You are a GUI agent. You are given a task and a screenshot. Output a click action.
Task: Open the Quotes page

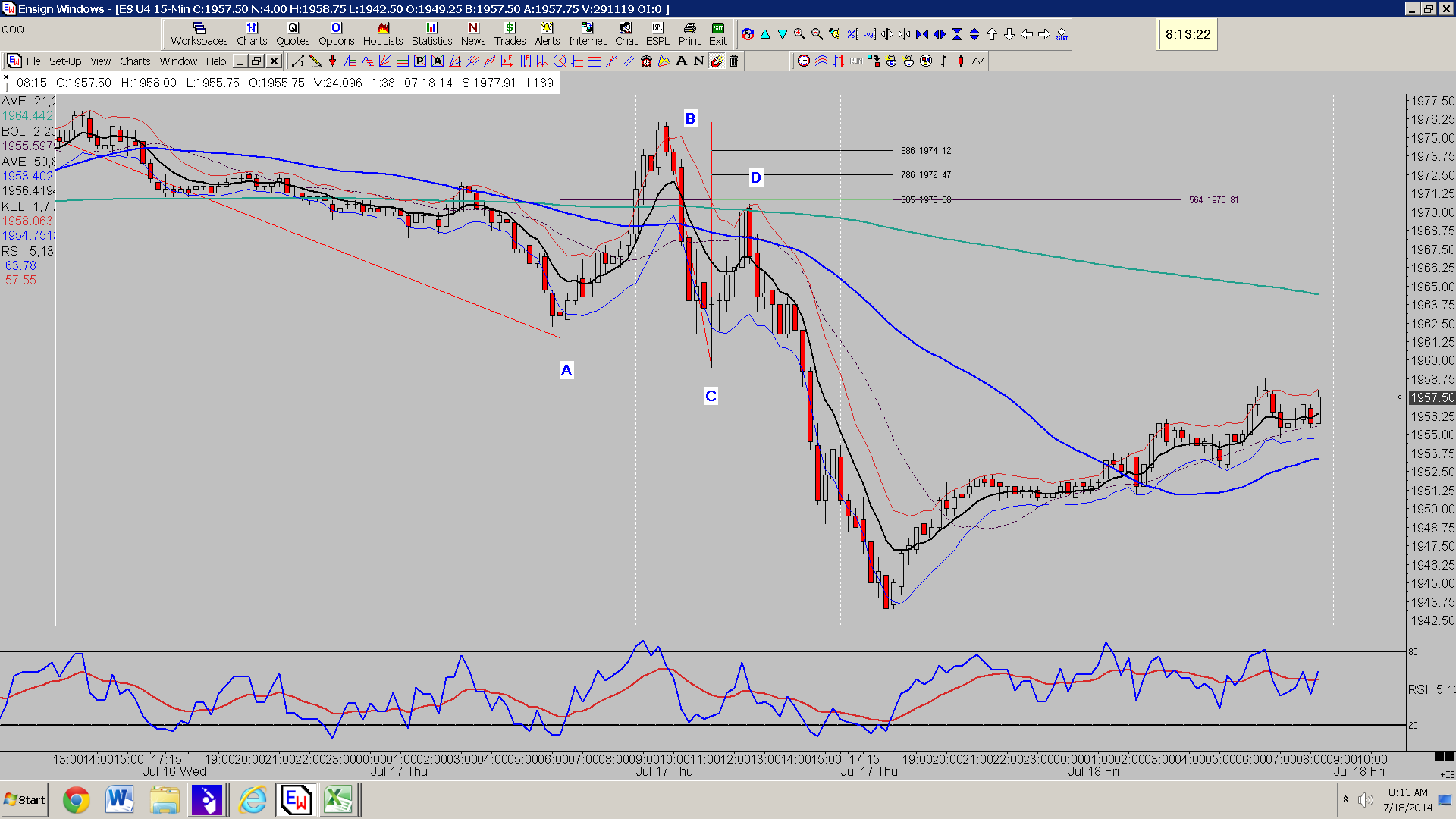coord(293,34)
